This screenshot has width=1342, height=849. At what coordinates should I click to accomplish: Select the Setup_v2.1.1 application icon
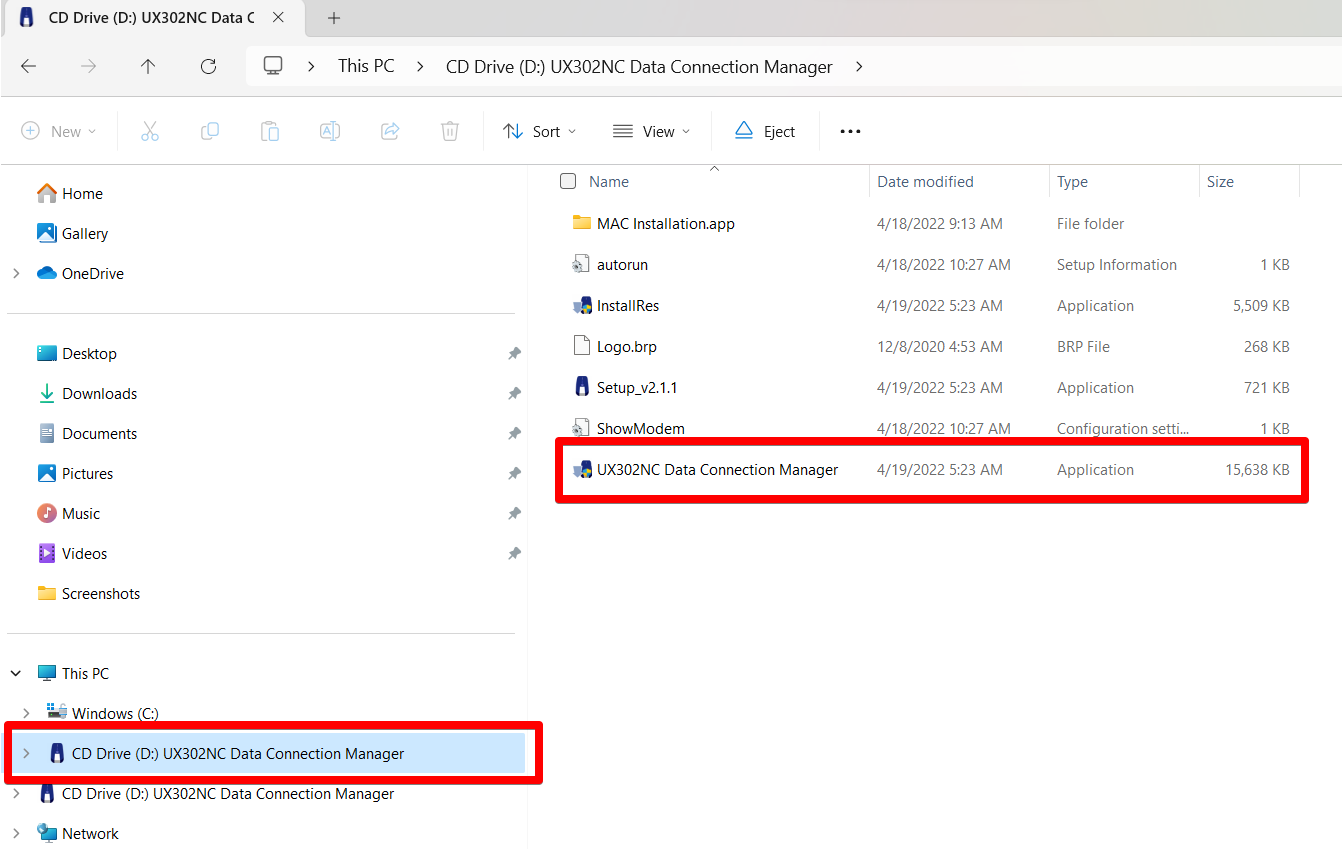582,387
